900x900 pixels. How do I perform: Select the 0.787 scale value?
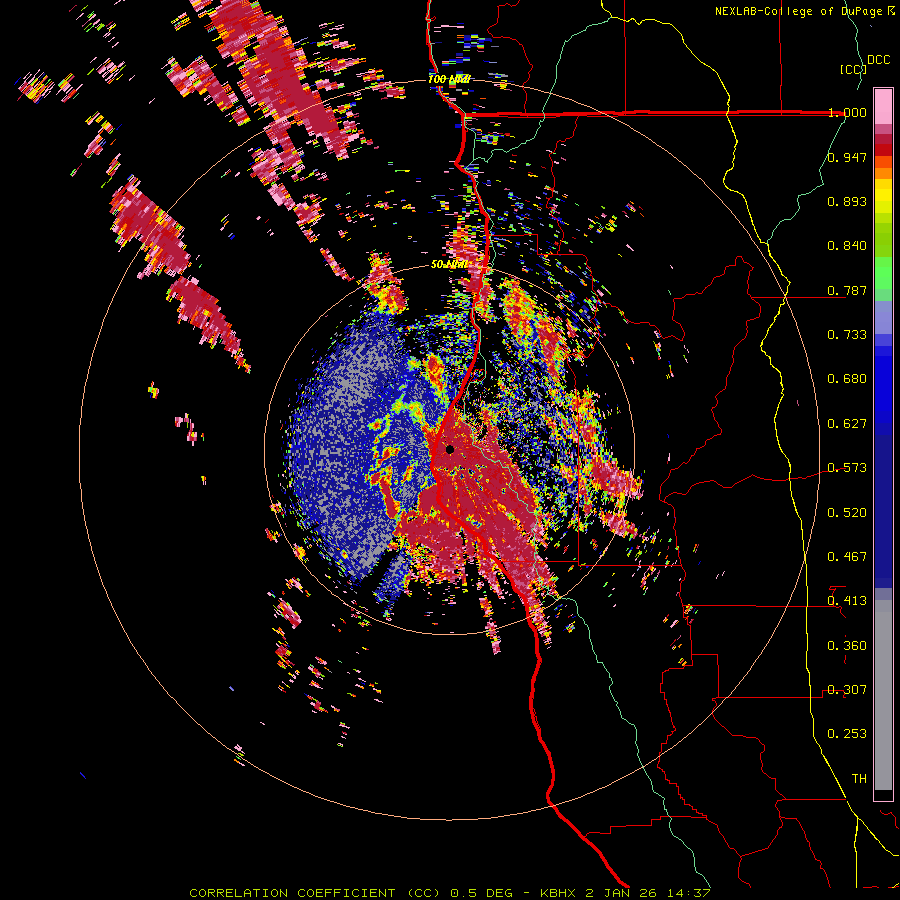pos(847,290)
